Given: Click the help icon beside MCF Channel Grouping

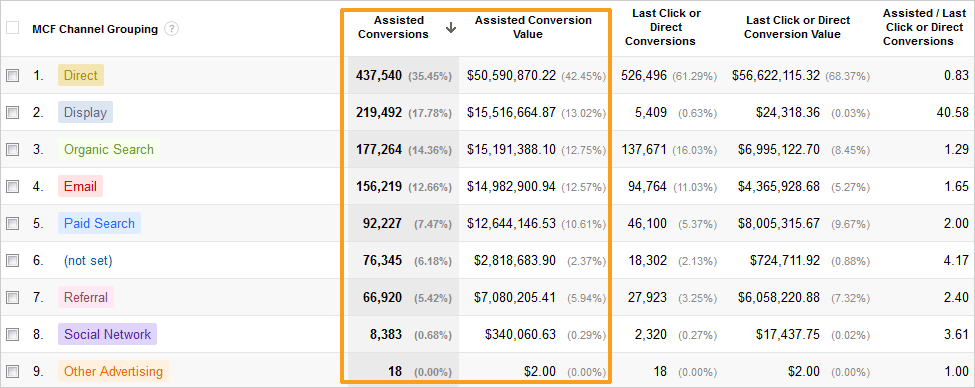Looking at the screenshot, I should pos(172,29).
